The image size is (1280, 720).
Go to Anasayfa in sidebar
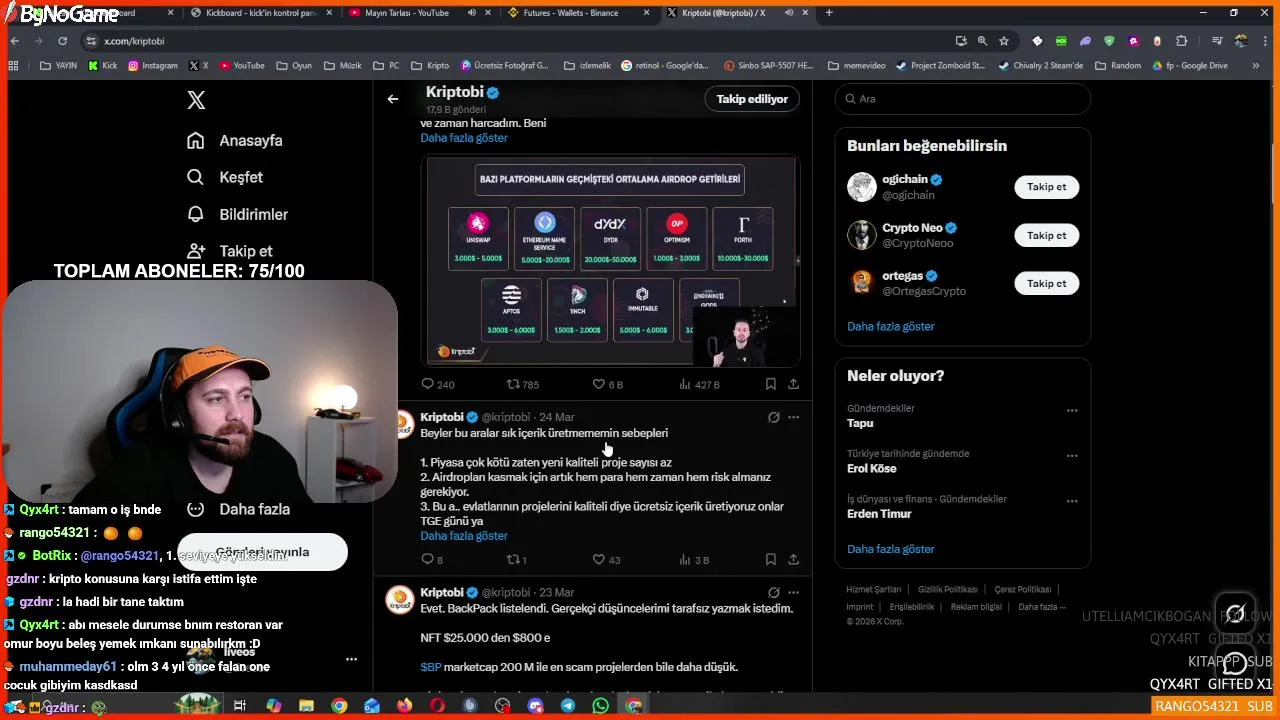(236, 141)
